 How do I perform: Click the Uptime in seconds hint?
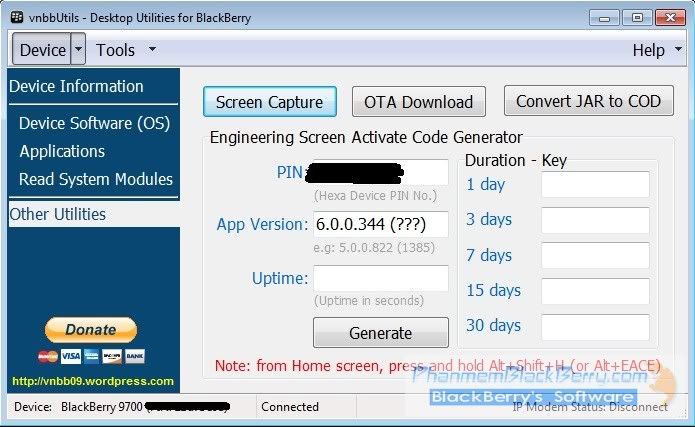coord(369,301)
